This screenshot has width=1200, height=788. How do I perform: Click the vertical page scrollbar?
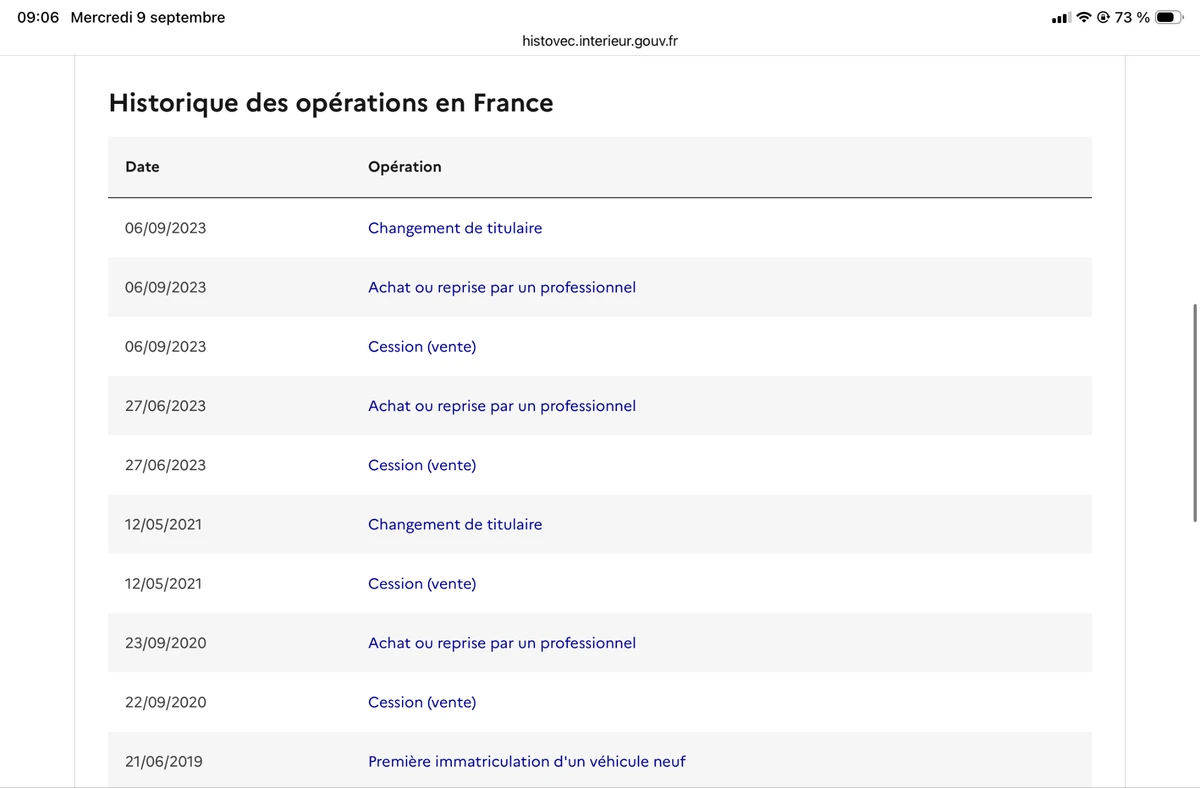[x=1195, y=413]
